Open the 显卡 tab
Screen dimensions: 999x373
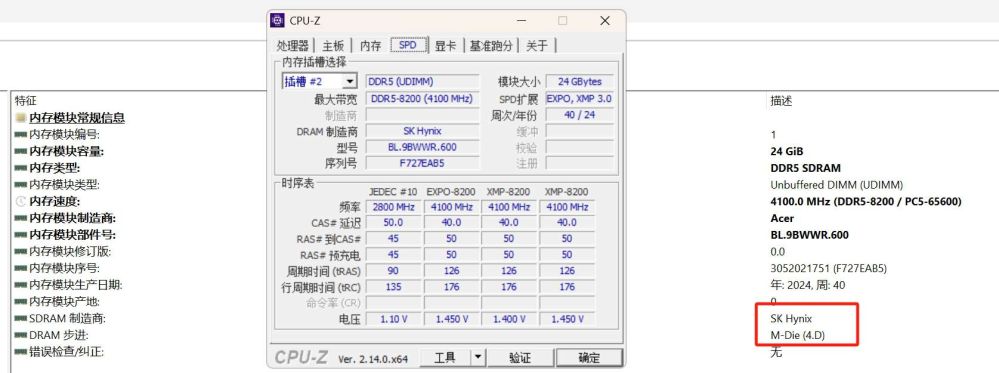[445, 45]
